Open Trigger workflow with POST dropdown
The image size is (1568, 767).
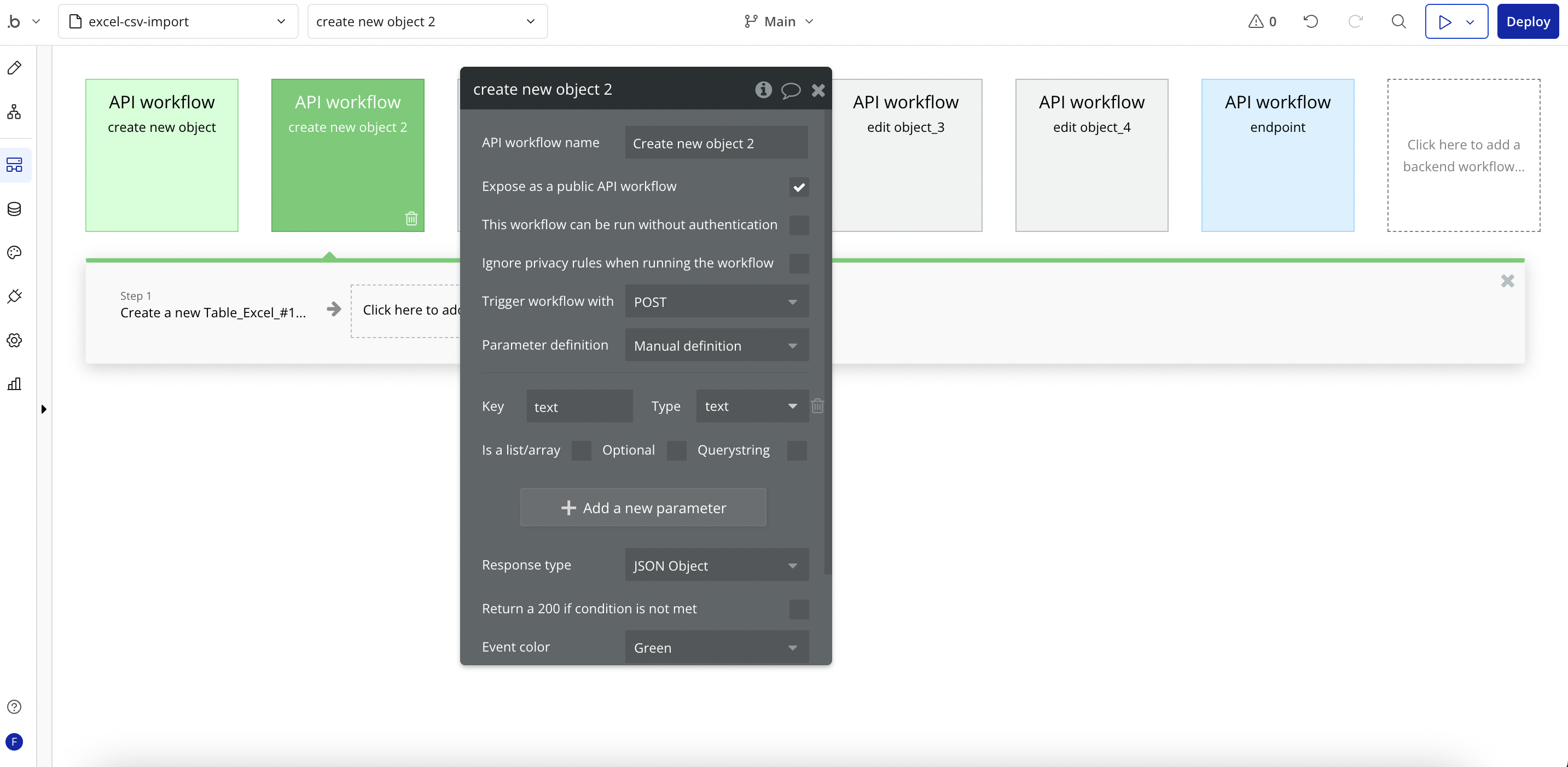717,302
